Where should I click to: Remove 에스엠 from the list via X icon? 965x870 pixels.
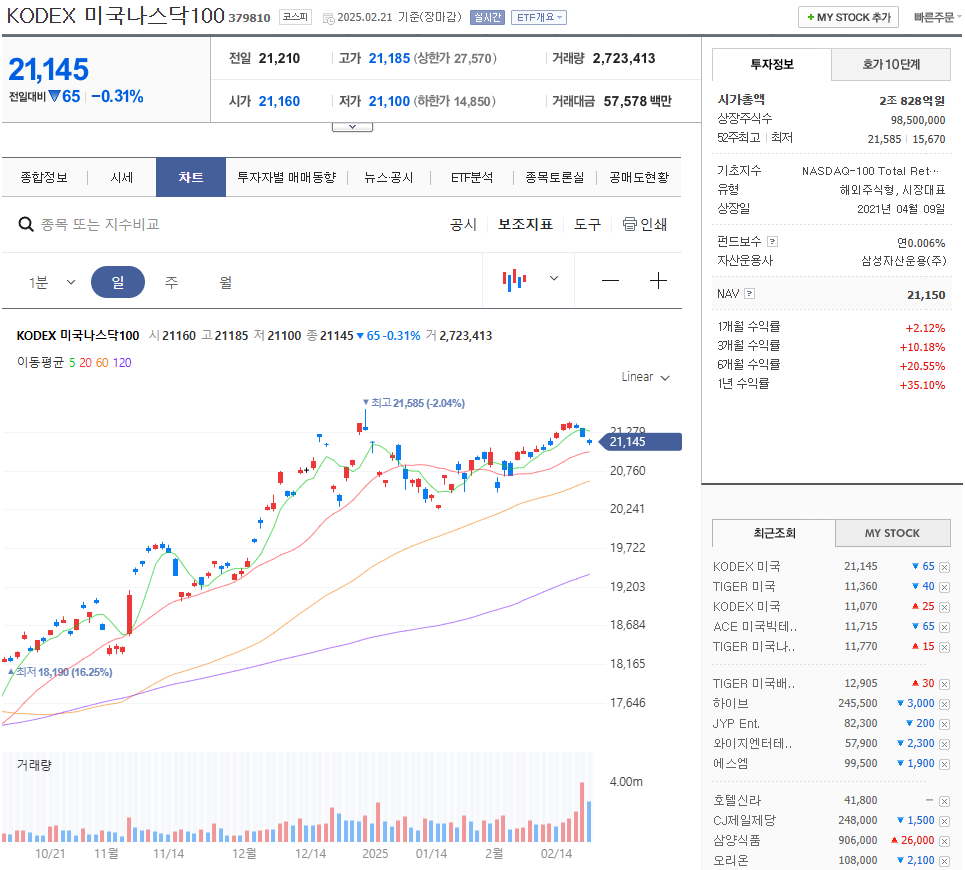coord(943,763)
